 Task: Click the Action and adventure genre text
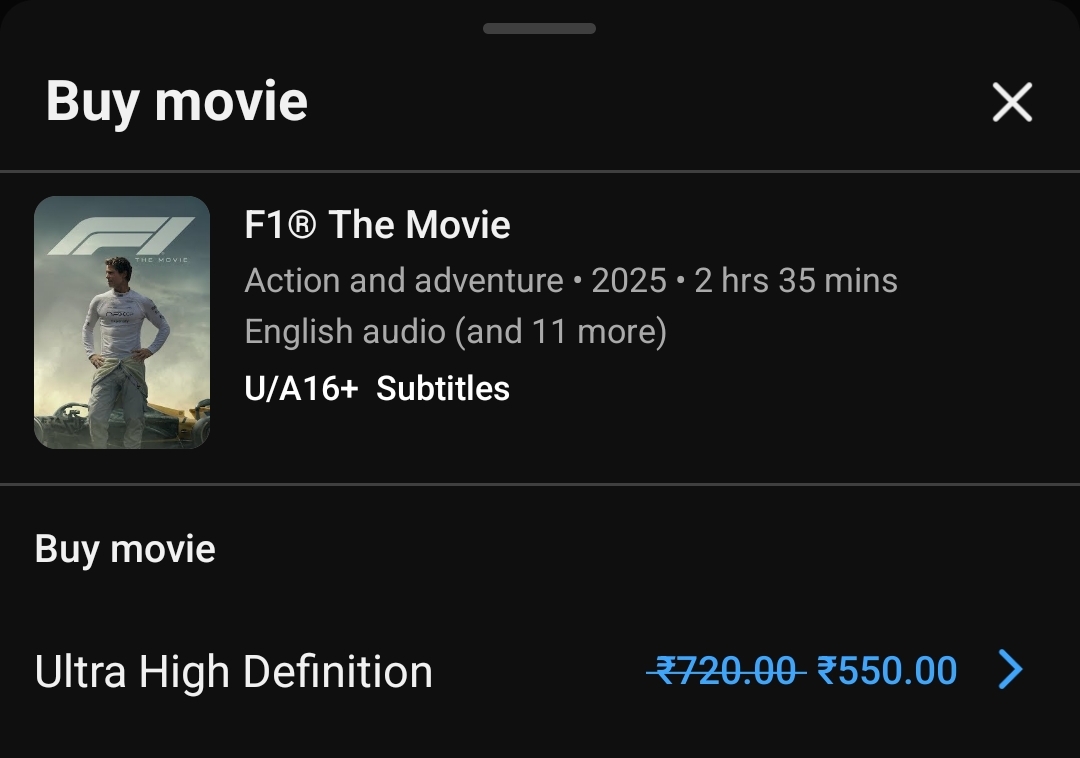click(x=403, y=281)
